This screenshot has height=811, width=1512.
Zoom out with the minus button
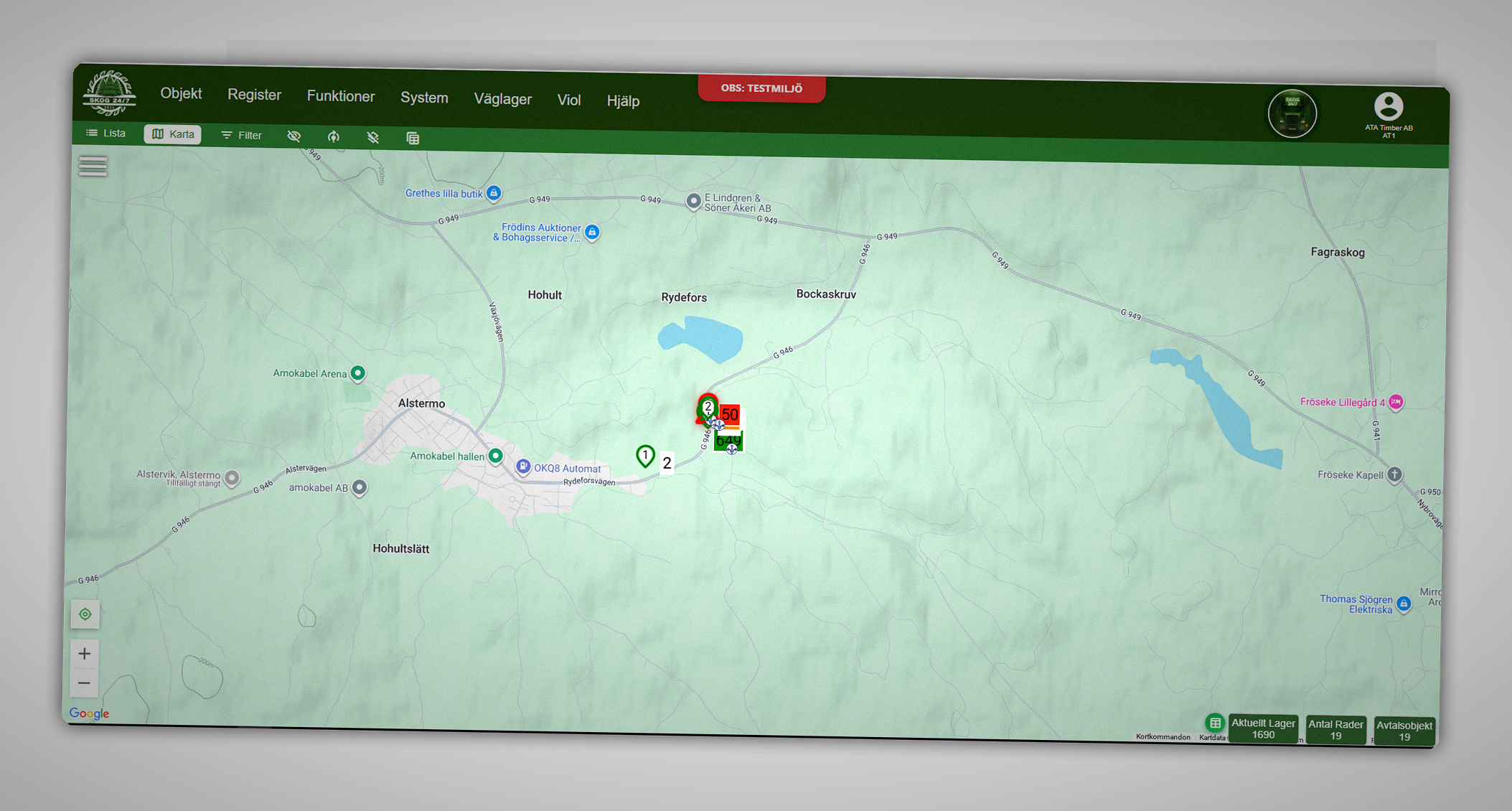click(84, 683)
